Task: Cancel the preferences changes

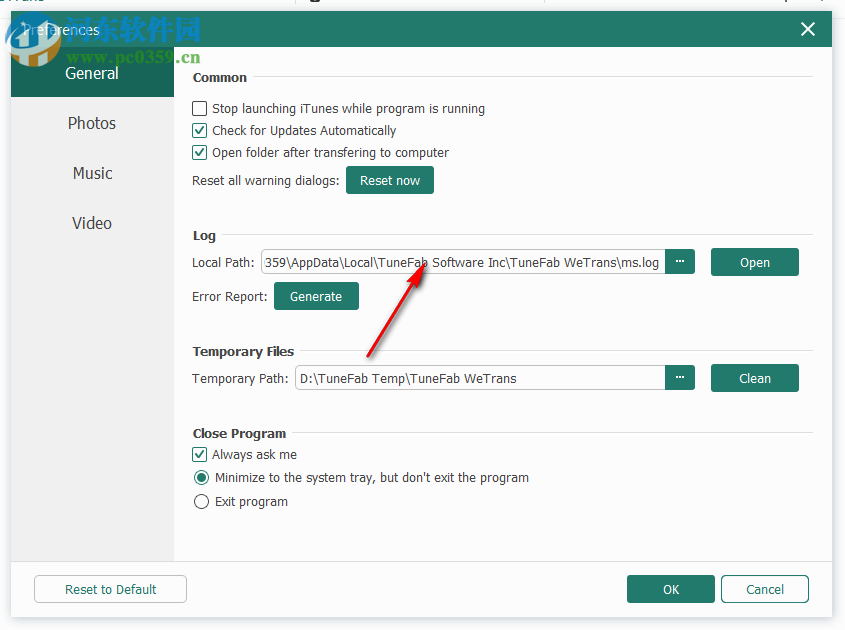Action: pyautogui.click(x=765, y=589)
